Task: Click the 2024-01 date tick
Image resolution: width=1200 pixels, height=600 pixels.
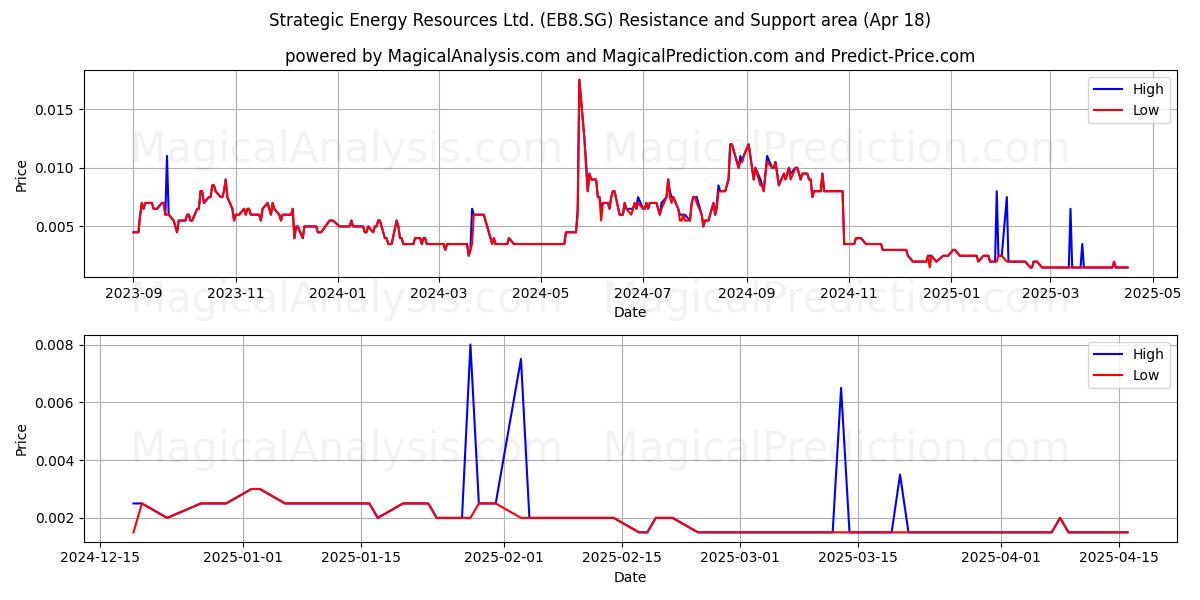Action: point(337,293)
